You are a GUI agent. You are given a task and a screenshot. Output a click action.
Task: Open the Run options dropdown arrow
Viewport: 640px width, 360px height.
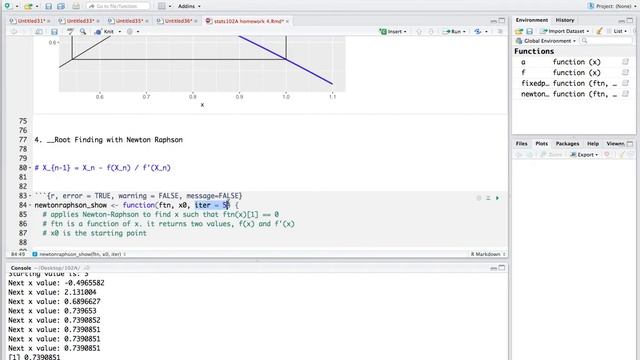(x=464, y=31)
